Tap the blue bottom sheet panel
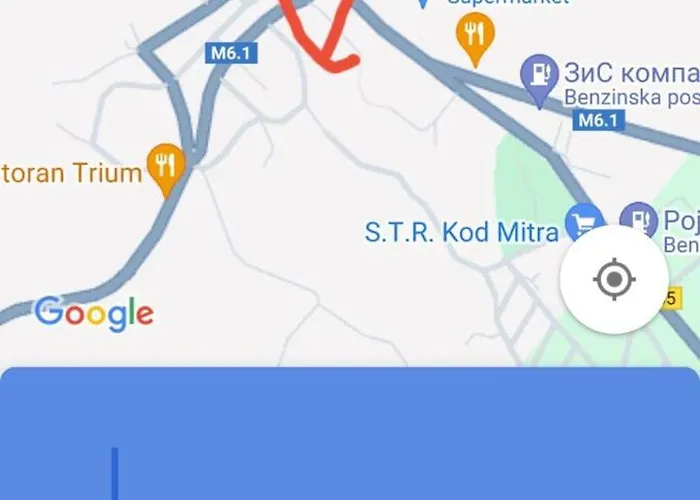Screen dimensions: 700x500 click(350, 433)
